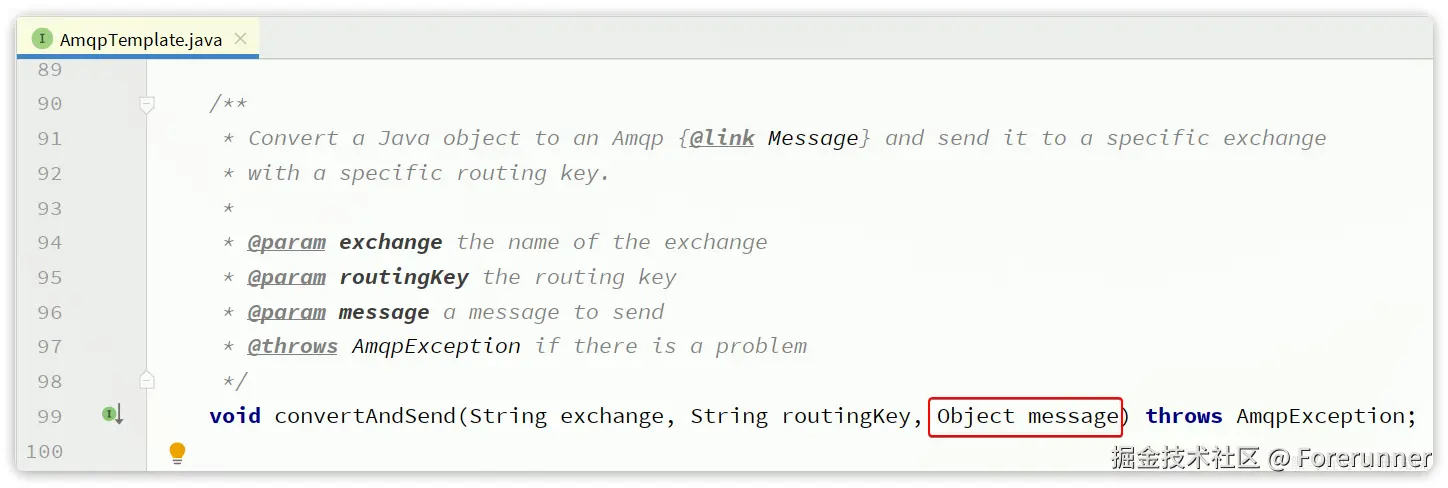Click the @throws tag in Javadoc
The height and width of the screenshot is (488, 1448).
tap(293, 346)
